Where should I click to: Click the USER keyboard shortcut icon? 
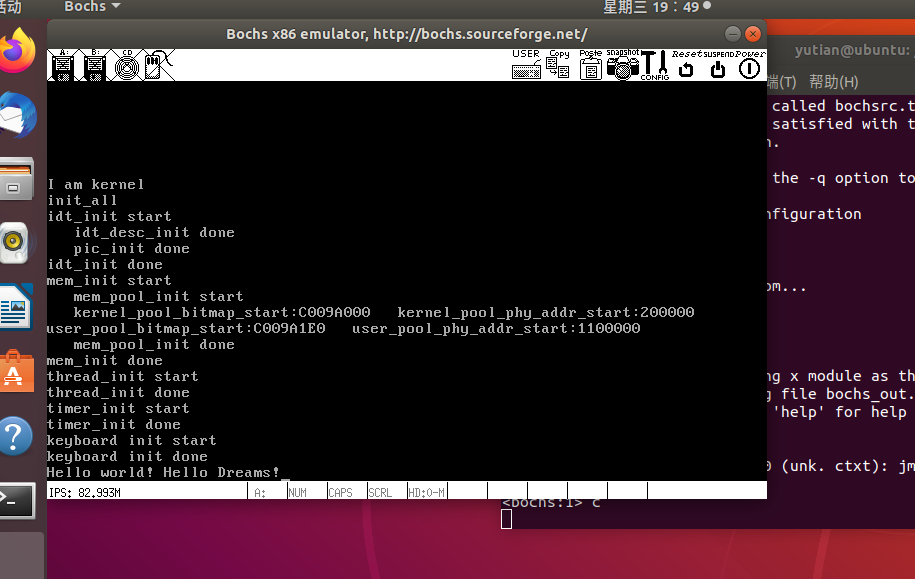[526, 65]
